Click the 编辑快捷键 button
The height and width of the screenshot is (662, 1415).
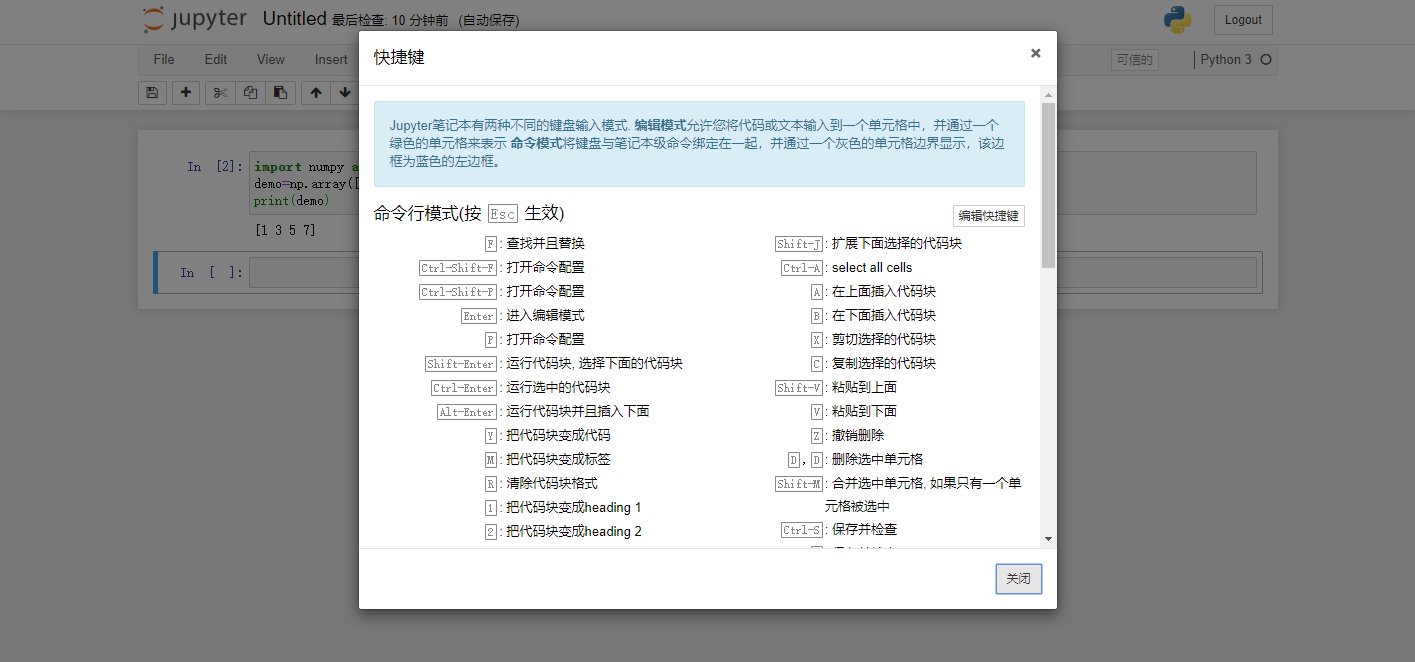tap(988, 215)
